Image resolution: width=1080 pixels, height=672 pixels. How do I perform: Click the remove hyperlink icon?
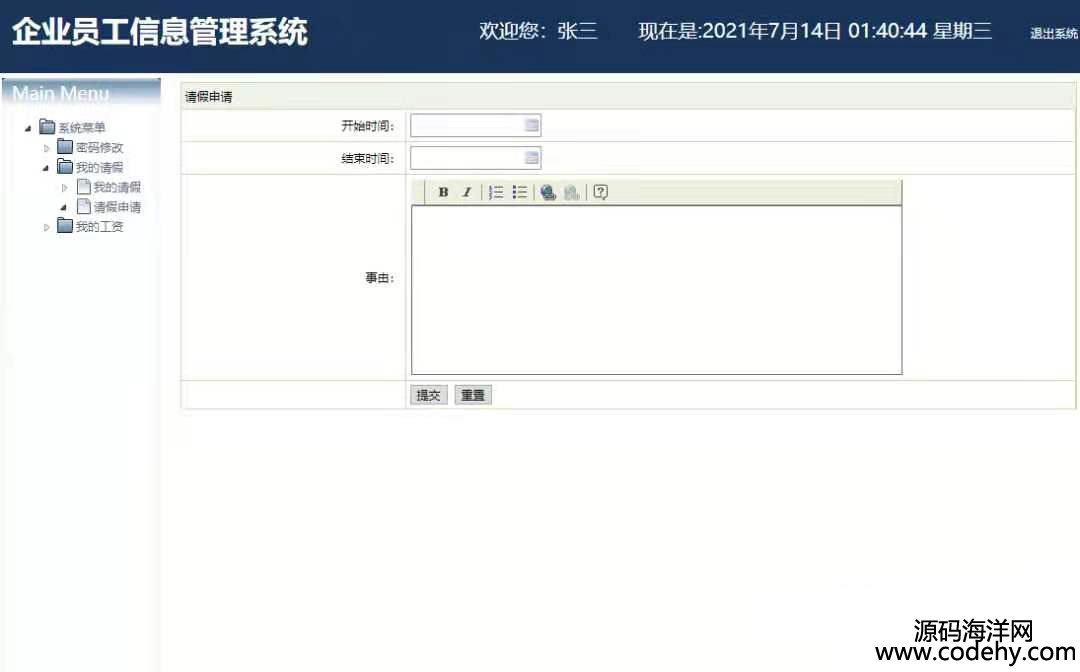tap(571, 193)
